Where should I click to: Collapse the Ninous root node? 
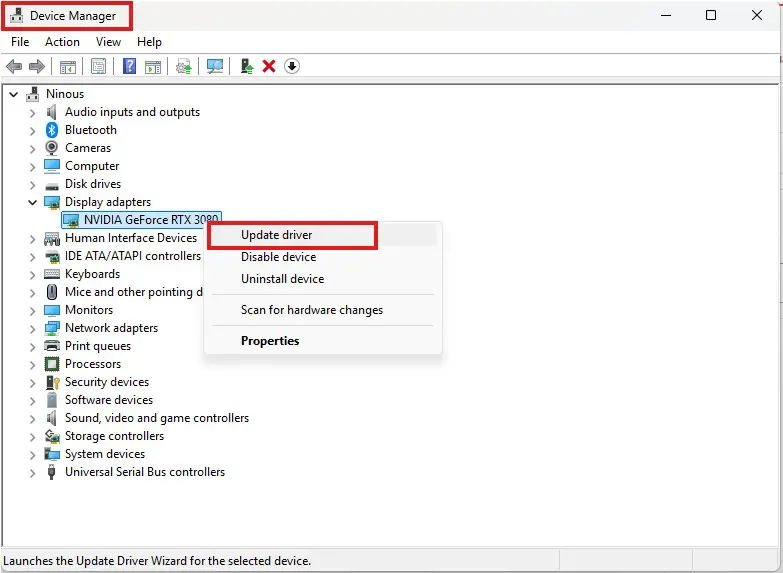pyautogui.click(x=14, y=94)
